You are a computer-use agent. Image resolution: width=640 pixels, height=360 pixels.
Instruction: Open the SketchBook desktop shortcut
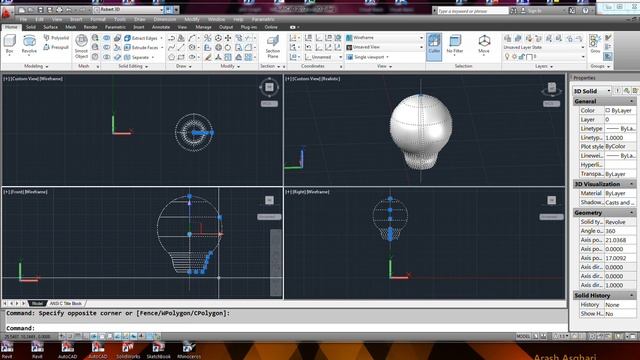point(158,351)
